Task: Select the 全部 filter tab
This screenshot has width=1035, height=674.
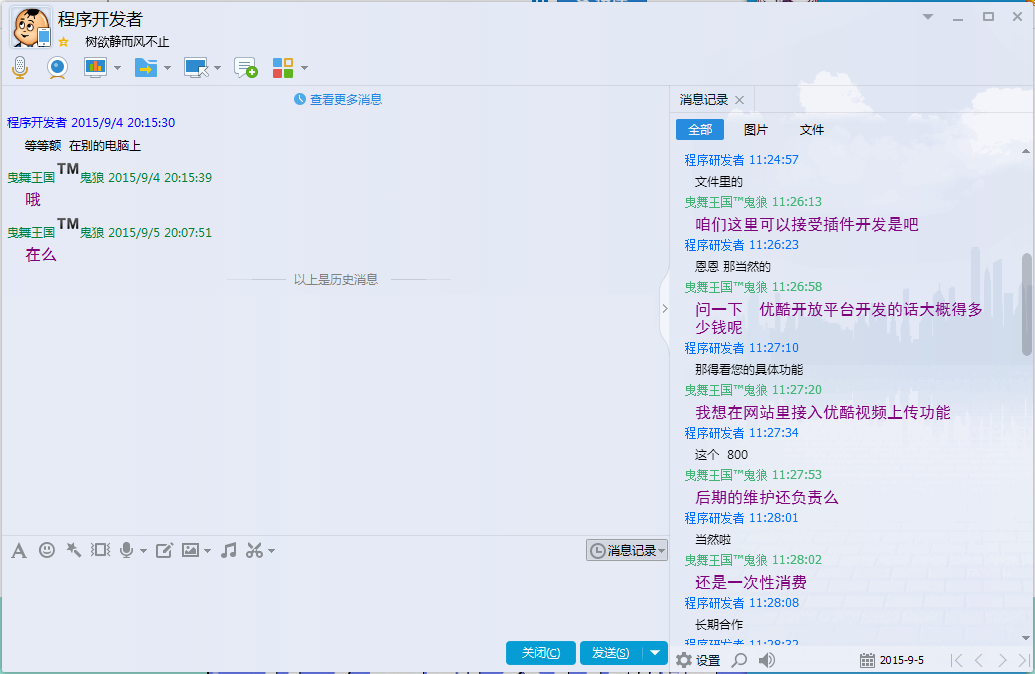Action: pyautogui.click(x=700, y=129)
